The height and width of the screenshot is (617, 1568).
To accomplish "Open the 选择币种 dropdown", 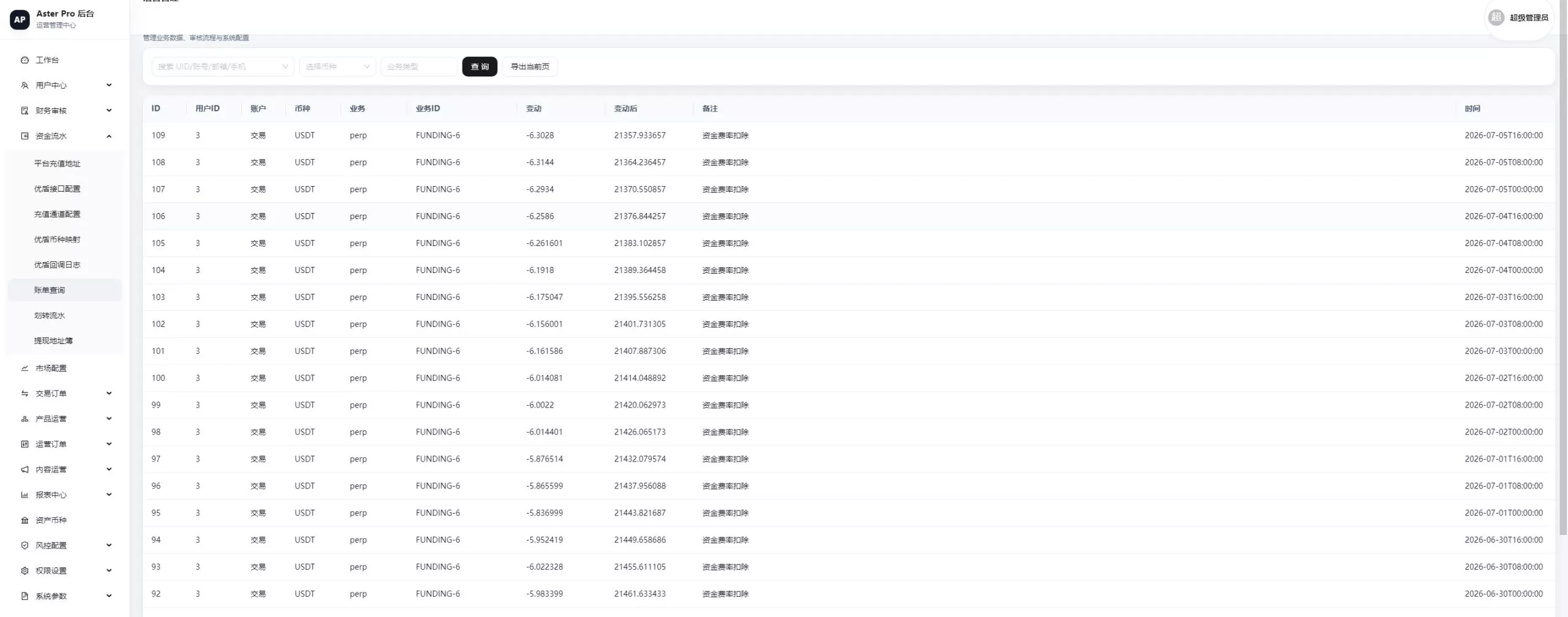I will click(337, 67).
